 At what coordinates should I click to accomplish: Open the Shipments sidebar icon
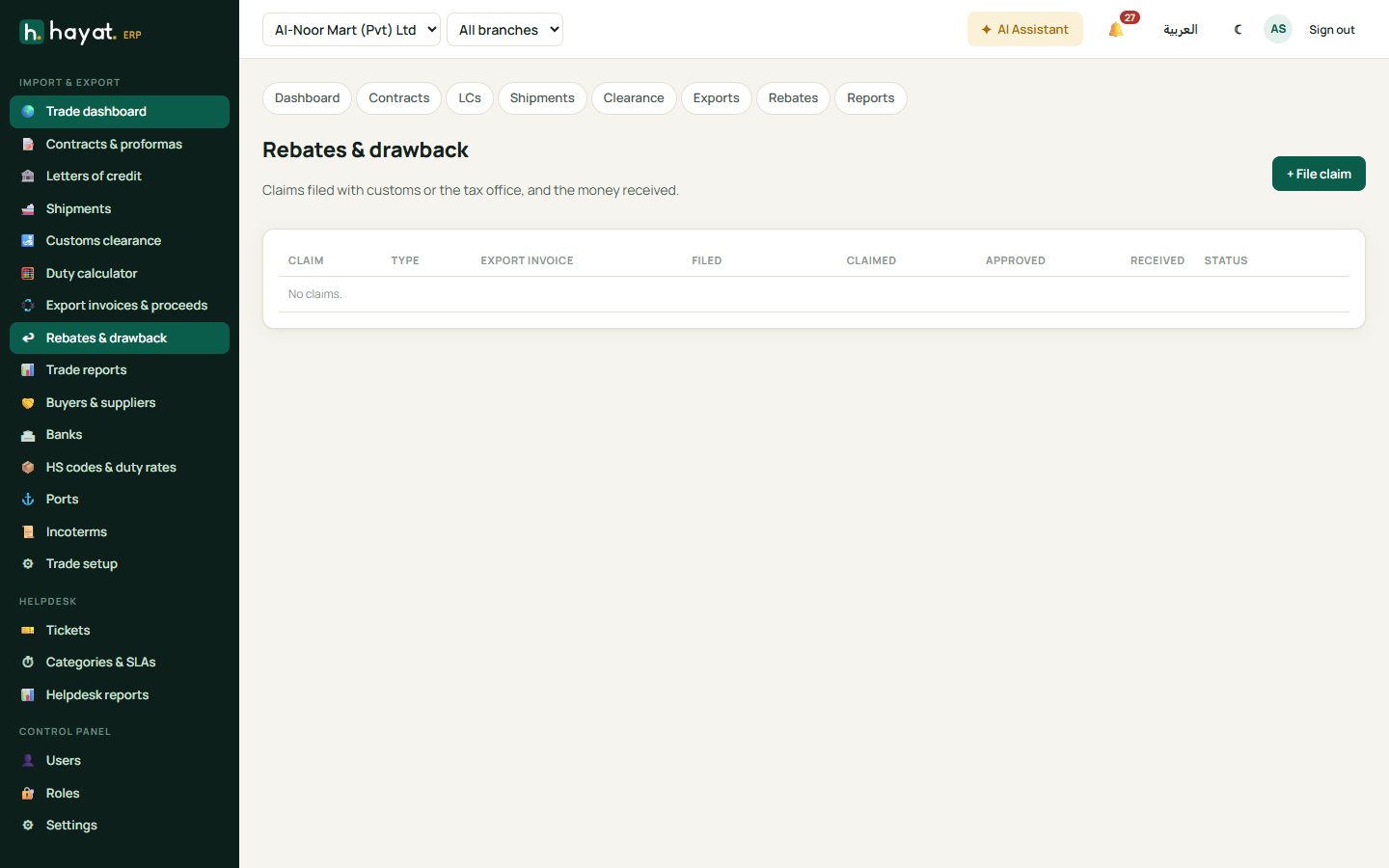pyautogui.click(x=28, y=209)
